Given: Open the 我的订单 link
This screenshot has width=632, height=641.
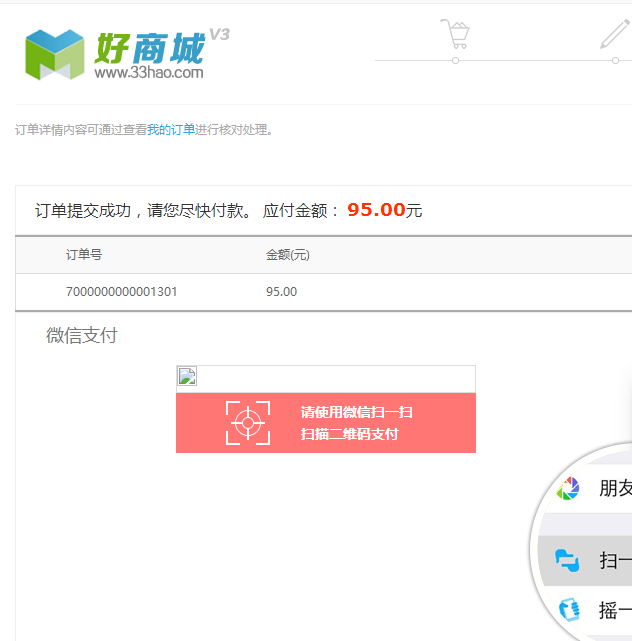Looking at the screenshot, I should point(171,130).
